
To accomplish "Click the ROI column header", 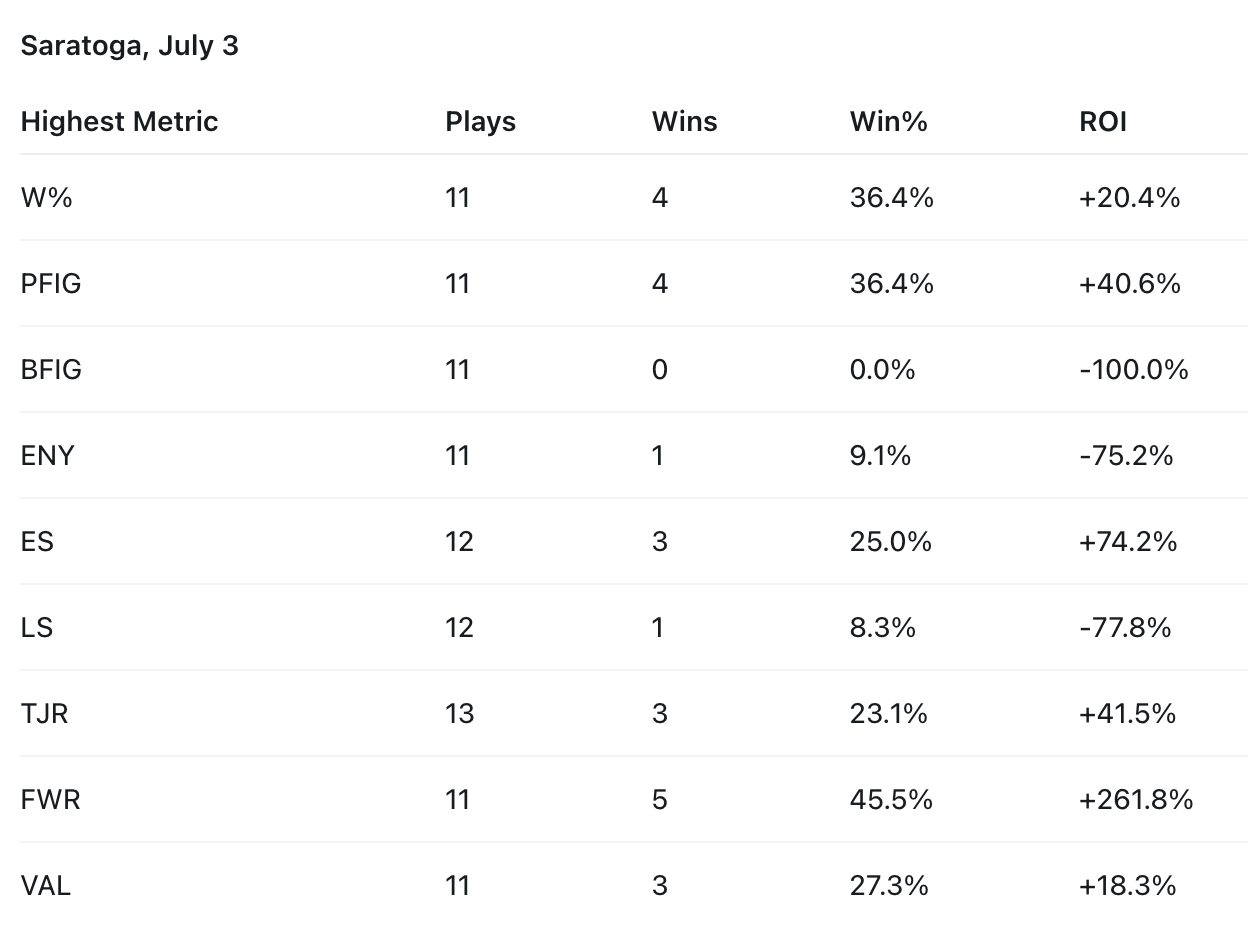I will point(1103,122).
